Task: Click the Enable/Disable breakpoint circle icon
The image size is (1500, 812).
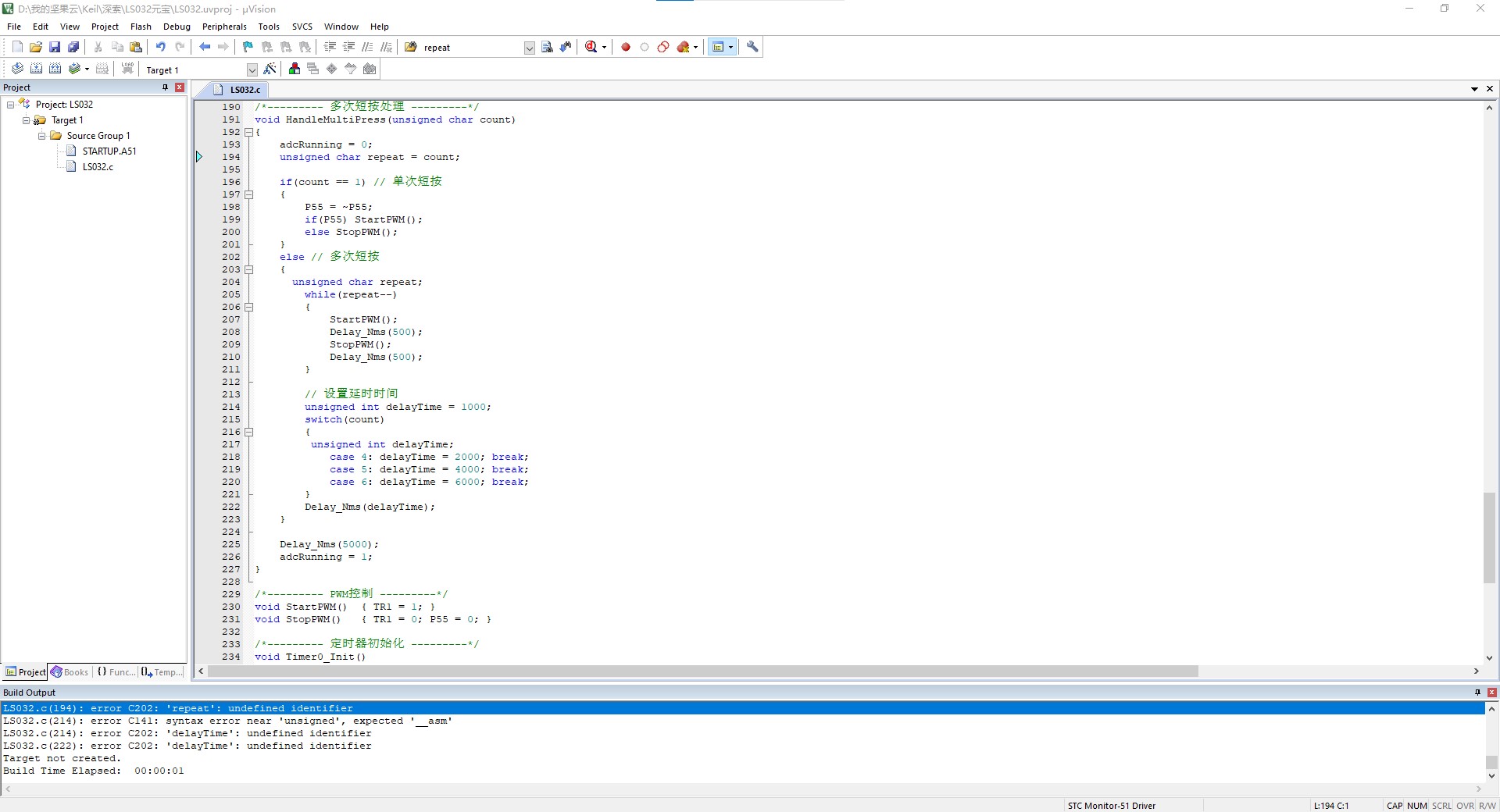Action: (x=645, y=47)
